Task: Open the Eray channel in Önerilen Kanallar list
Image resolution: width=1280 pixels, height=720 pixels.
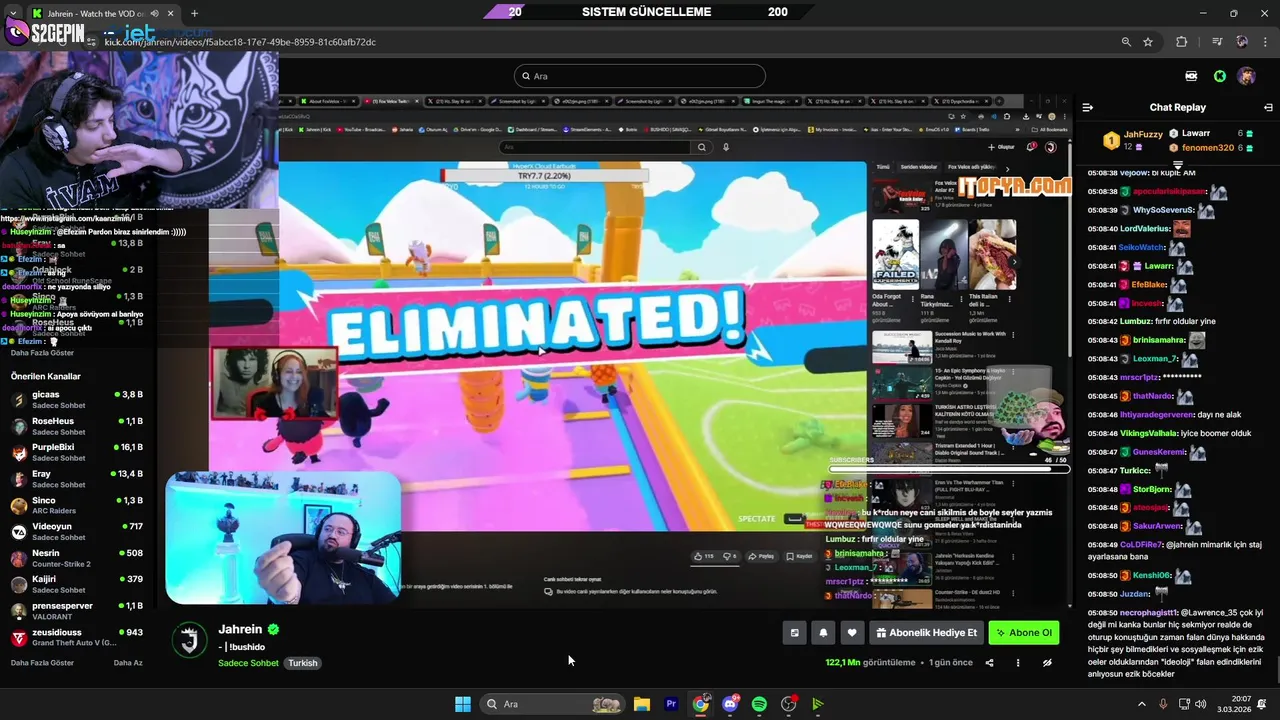Action: point(78,479)
